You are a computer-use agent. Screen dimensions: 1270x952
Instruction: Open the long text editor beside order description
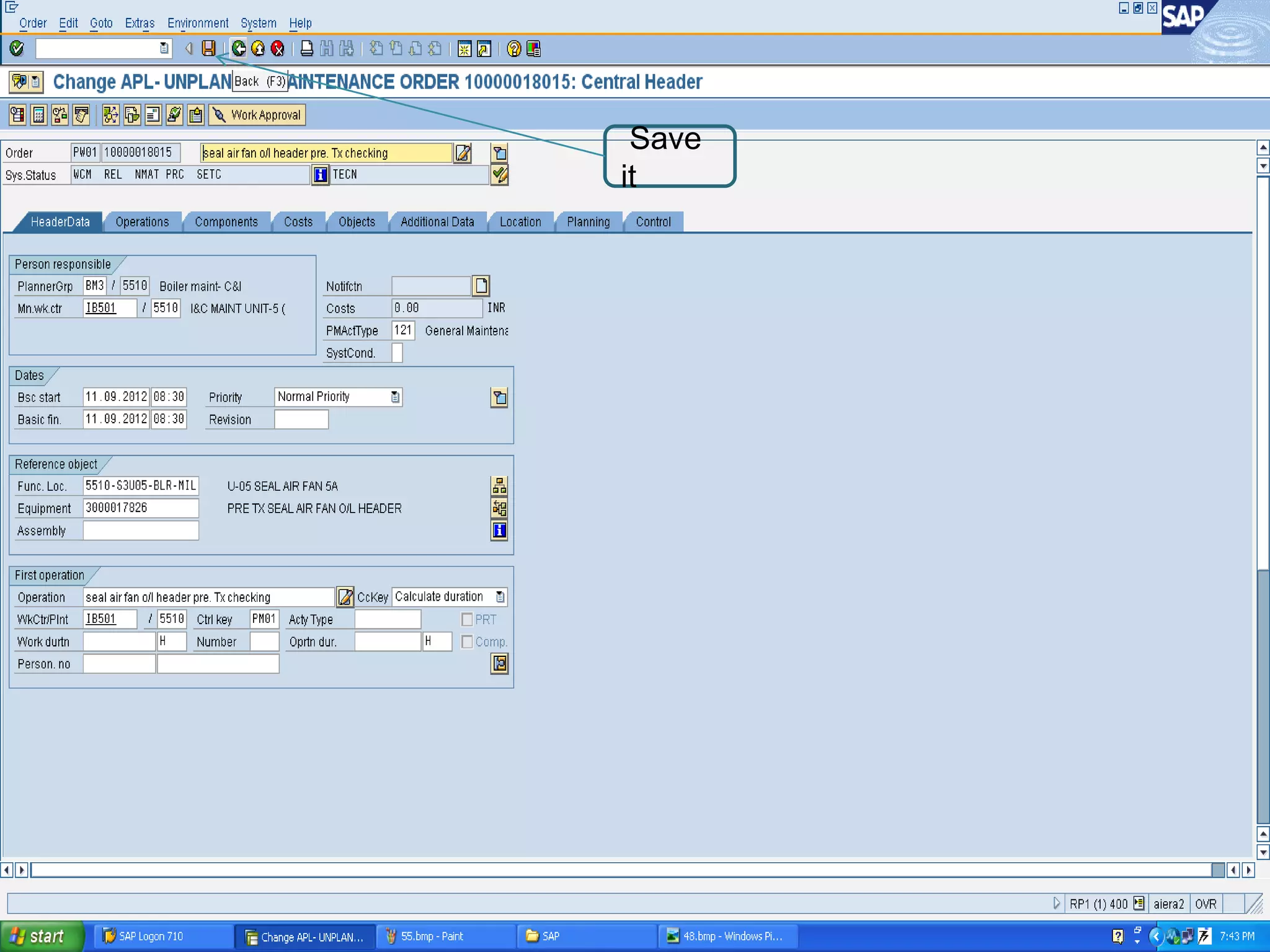[x=463, y=153]
